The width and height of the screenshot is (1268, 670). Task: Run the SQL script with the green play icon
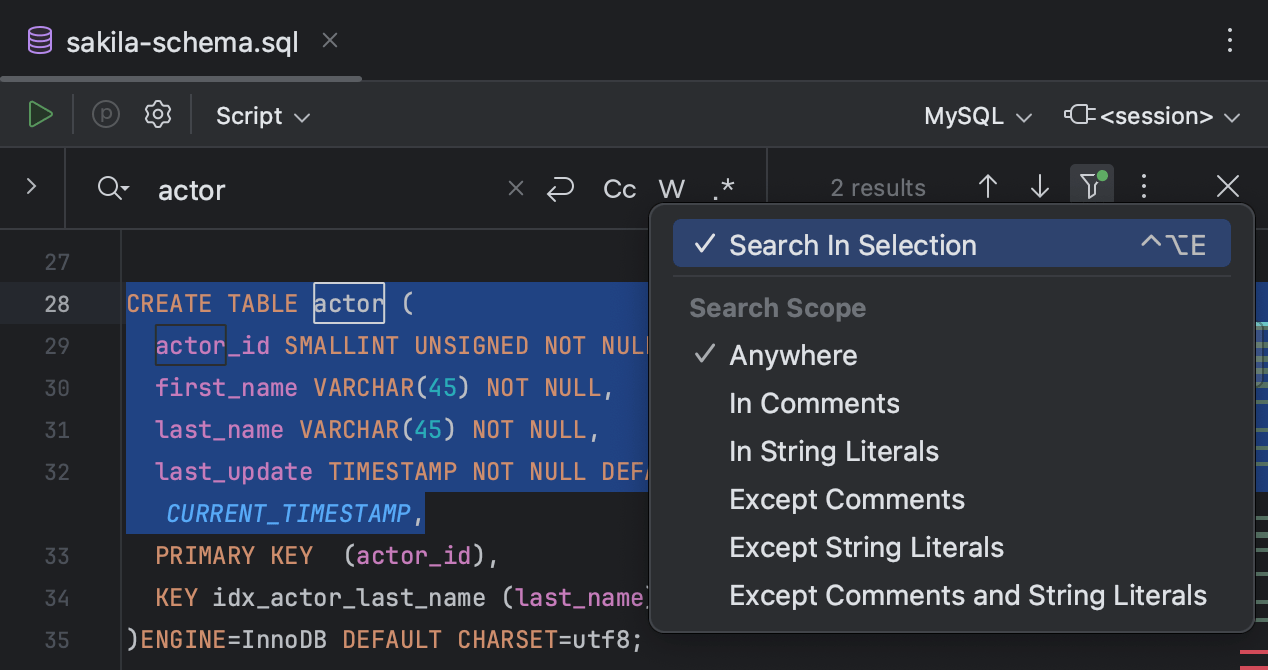click(x=40, y=114)
